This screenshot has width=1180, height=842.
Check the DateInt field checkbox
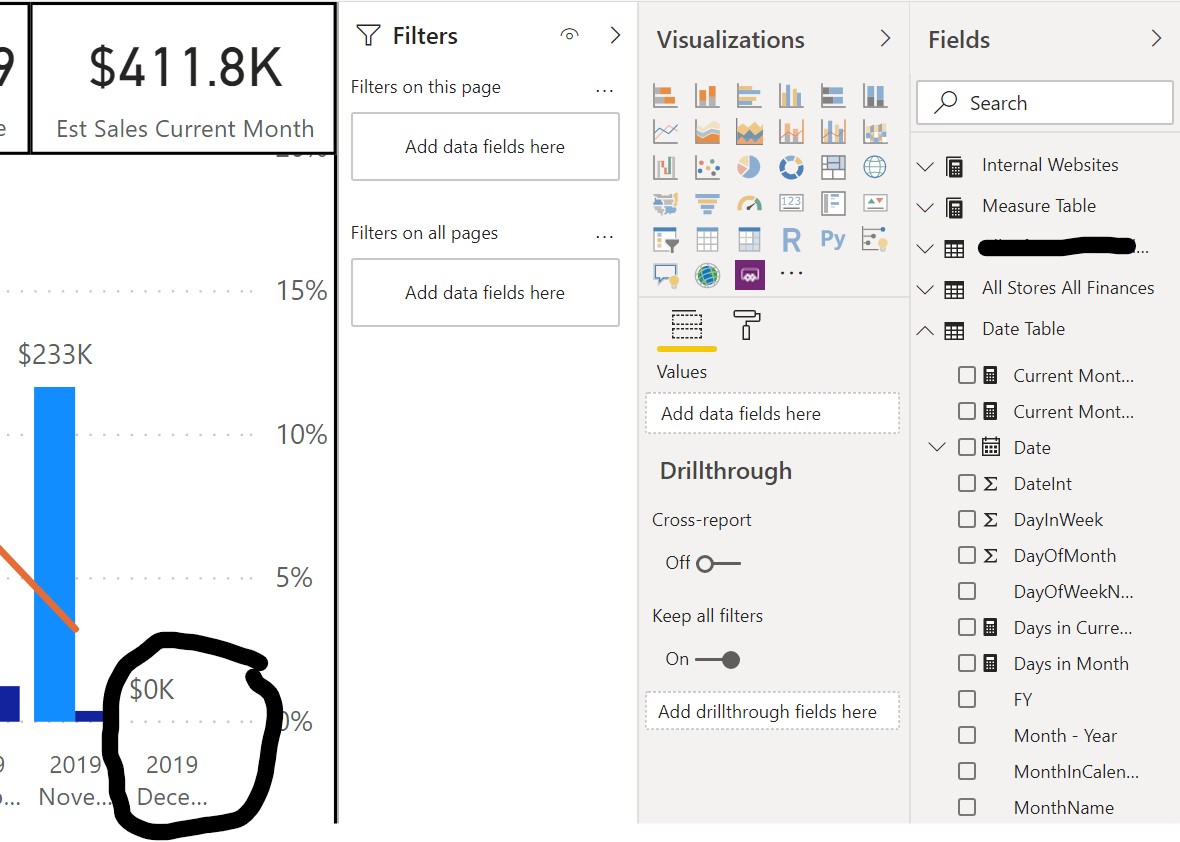tap(966, 483)
